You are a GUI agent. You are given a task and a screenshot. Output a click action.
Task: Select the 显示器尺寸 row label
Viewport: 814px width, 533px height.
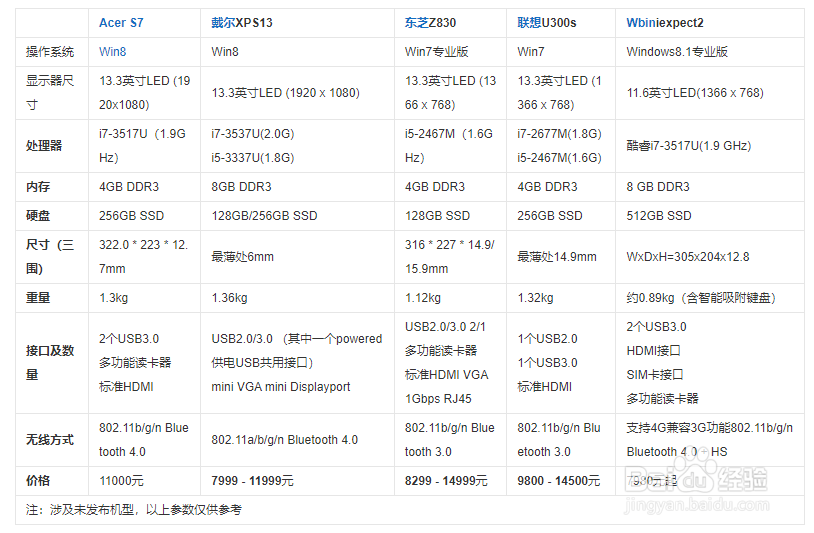(x=50, y=93)
